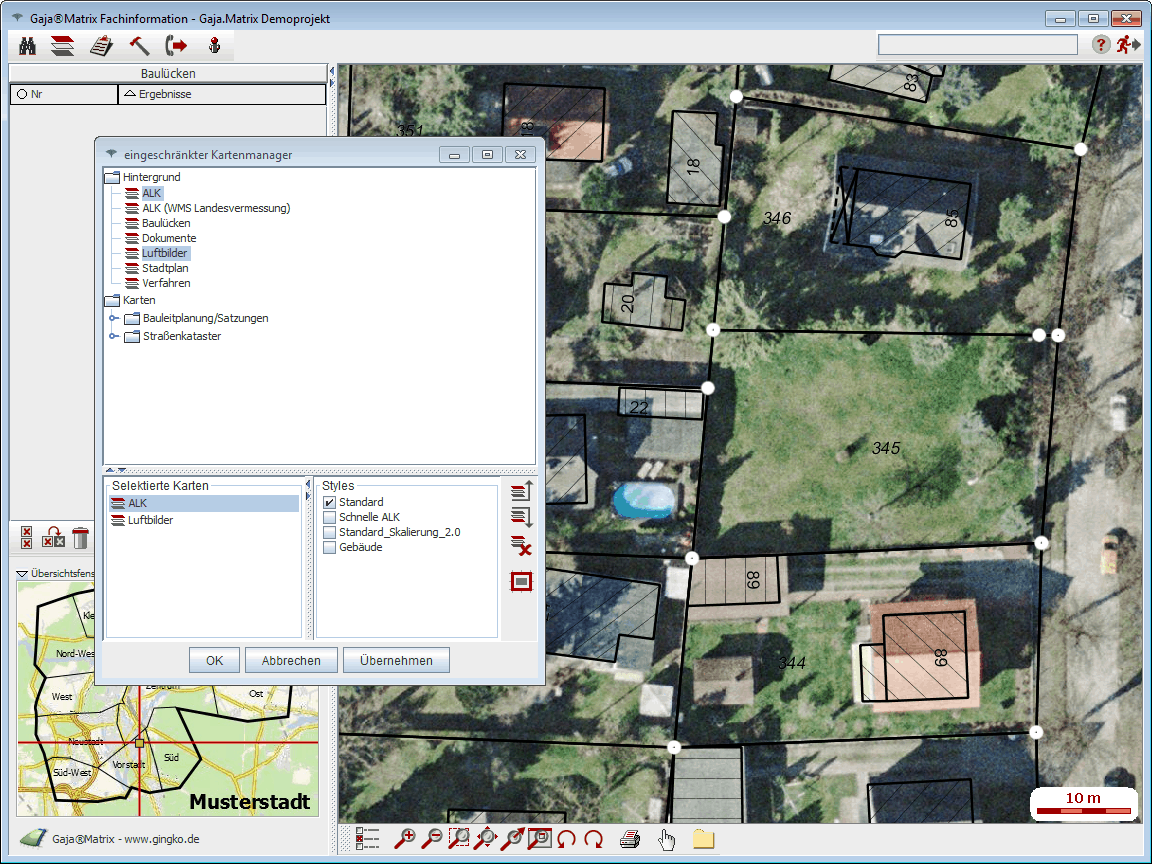
Task: Select Luftbilder in Selektierte Karten list
Action: [150, 520]
